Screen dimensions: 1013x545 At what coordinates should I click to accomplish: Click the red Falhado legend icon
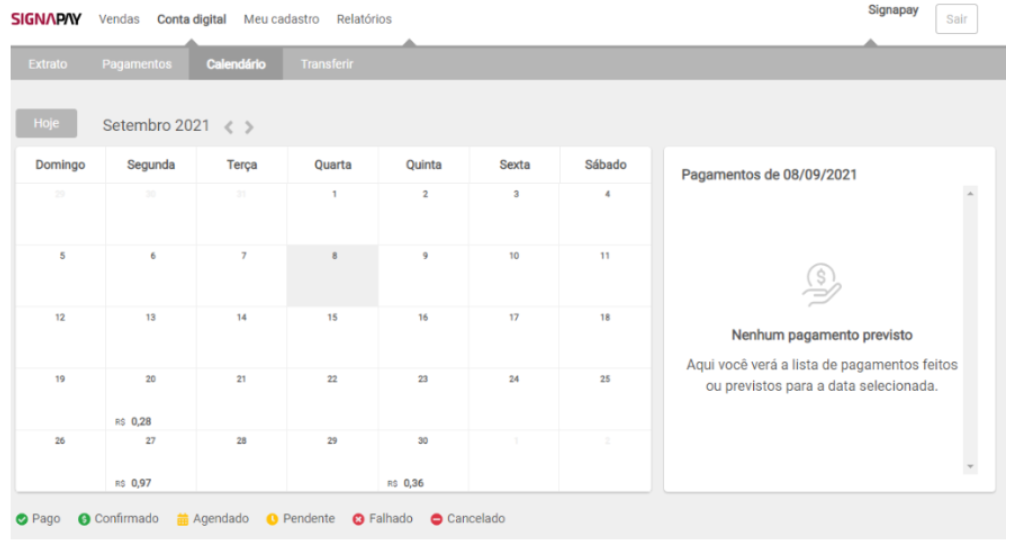(358, 519)
